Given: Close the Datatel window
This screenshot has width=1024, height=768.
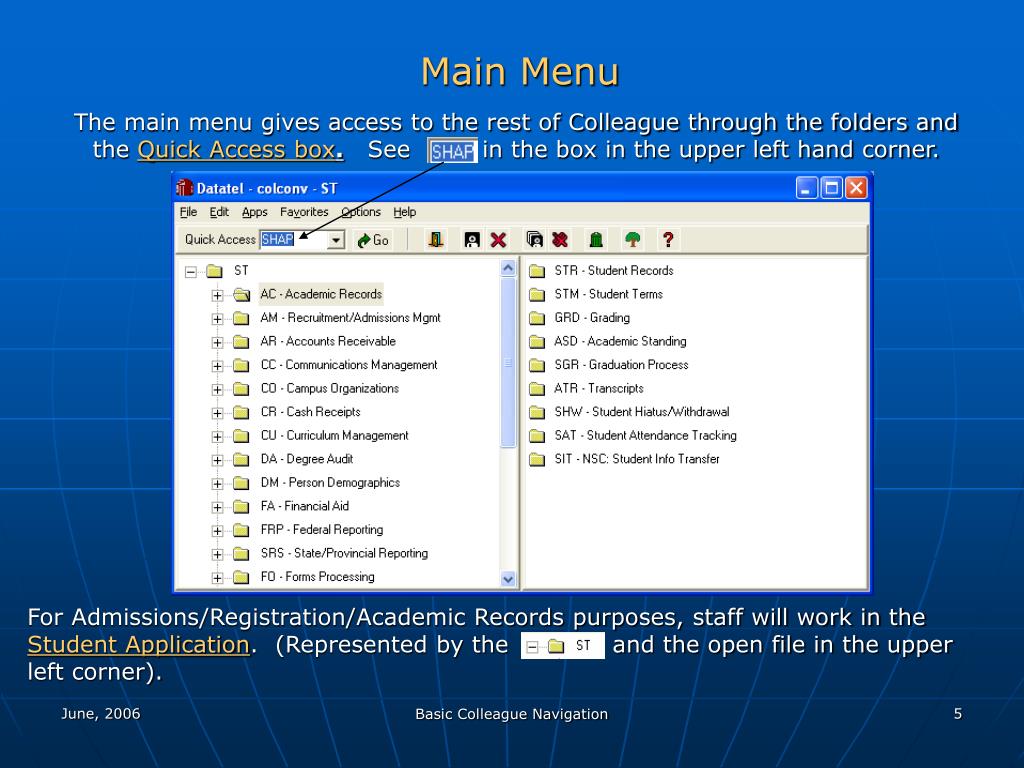Looking at the screenshot, I should point(856,188).
